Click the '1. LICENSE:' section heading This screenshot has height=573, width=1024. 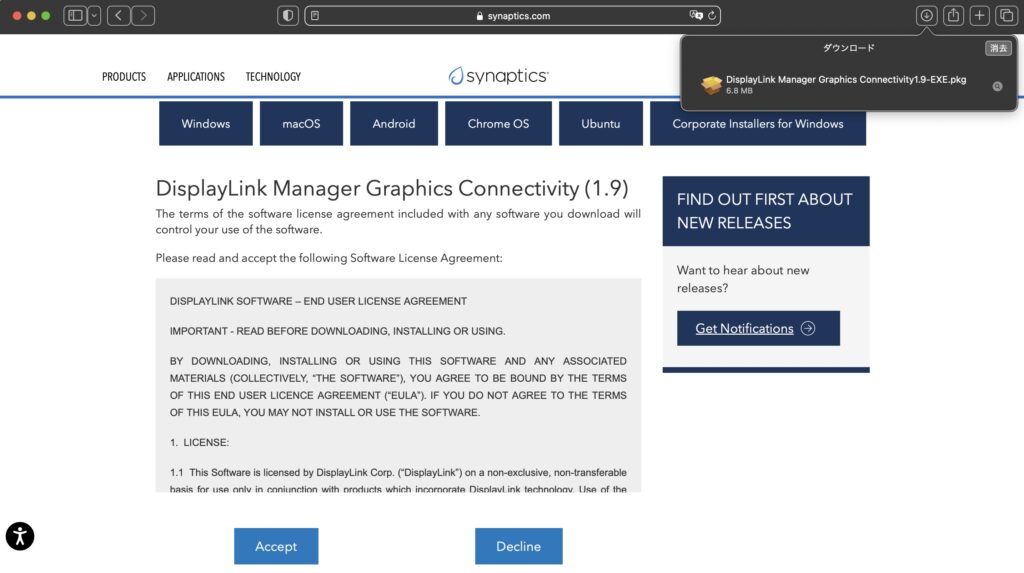click(199, 442)
